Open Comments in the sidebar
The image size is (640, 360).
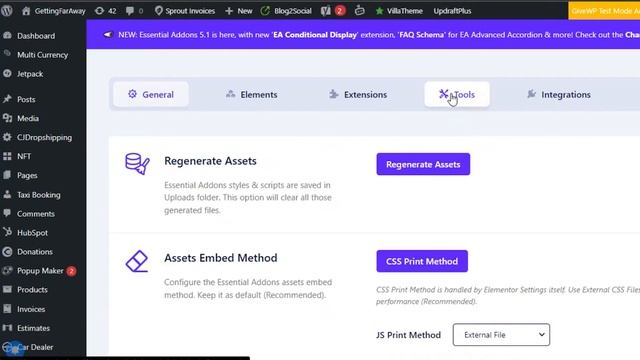tap(36, 214)
